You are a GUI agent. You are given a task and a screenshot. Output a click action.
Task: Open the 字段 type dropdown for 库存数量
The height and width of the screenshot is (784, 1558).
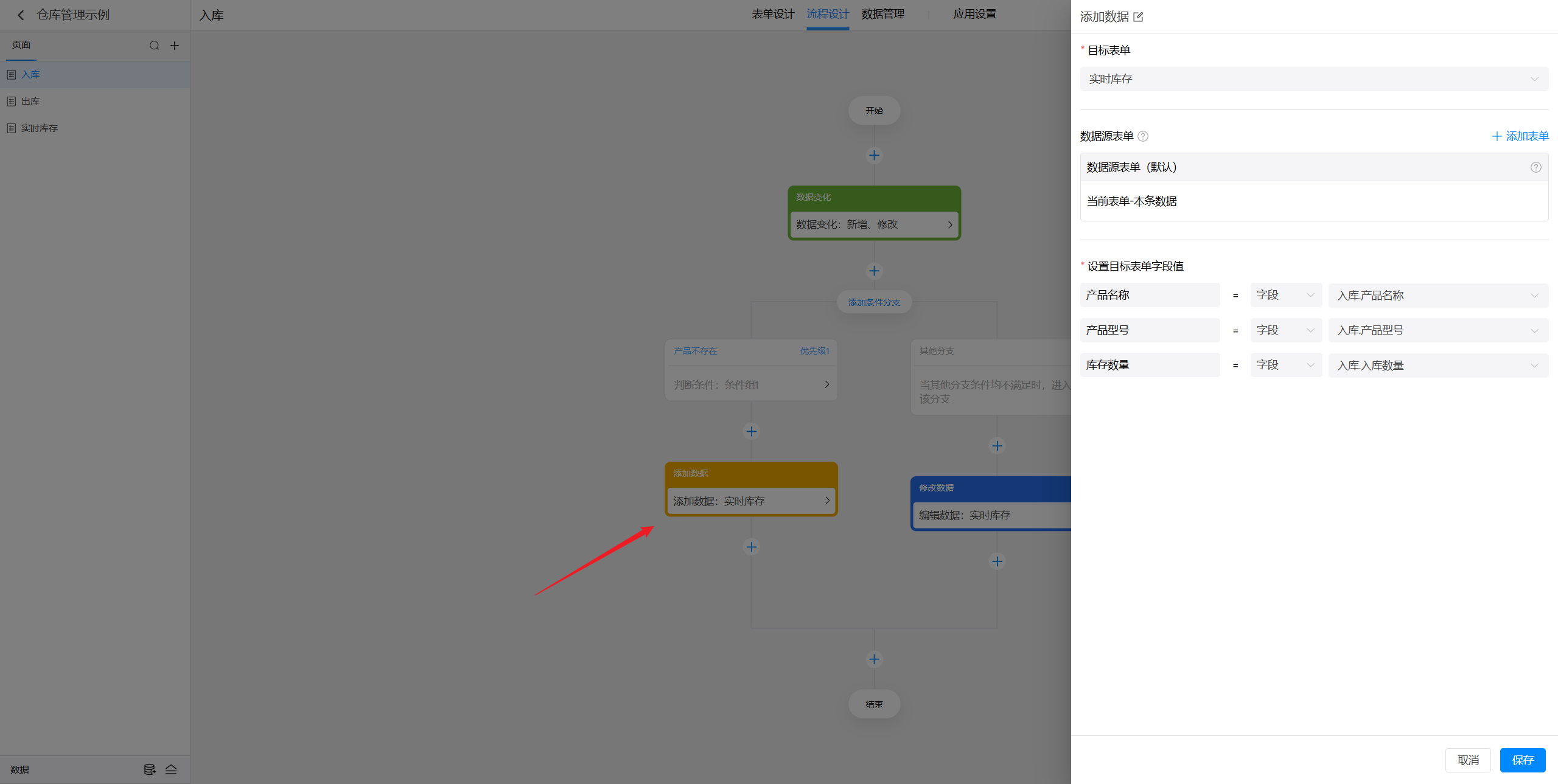pyautogui.click(x=1285, y=365)
